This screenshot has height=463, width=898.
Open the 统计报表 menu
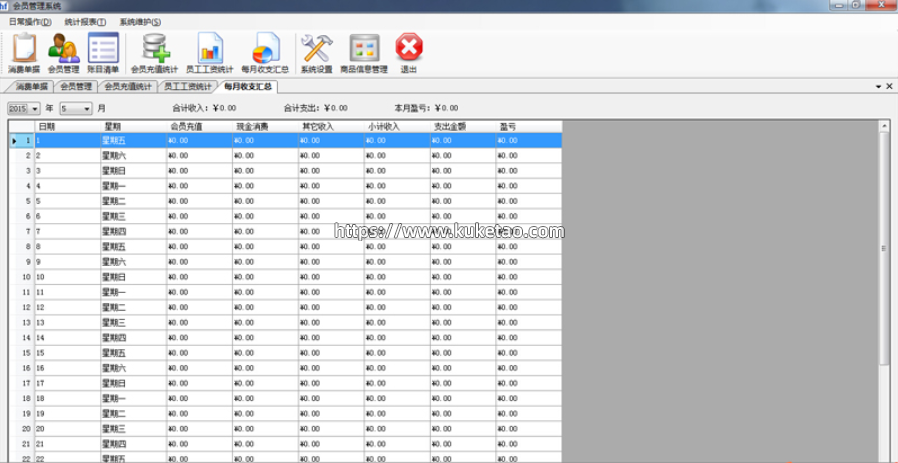85,21
